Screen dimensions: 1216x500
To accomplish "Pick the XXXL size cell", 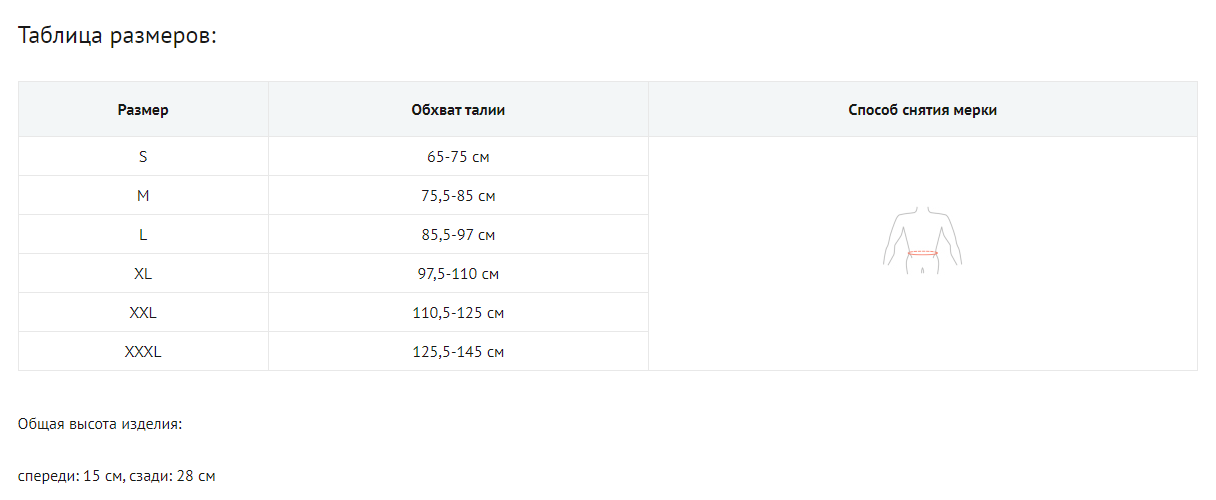I will pos(143,352).
